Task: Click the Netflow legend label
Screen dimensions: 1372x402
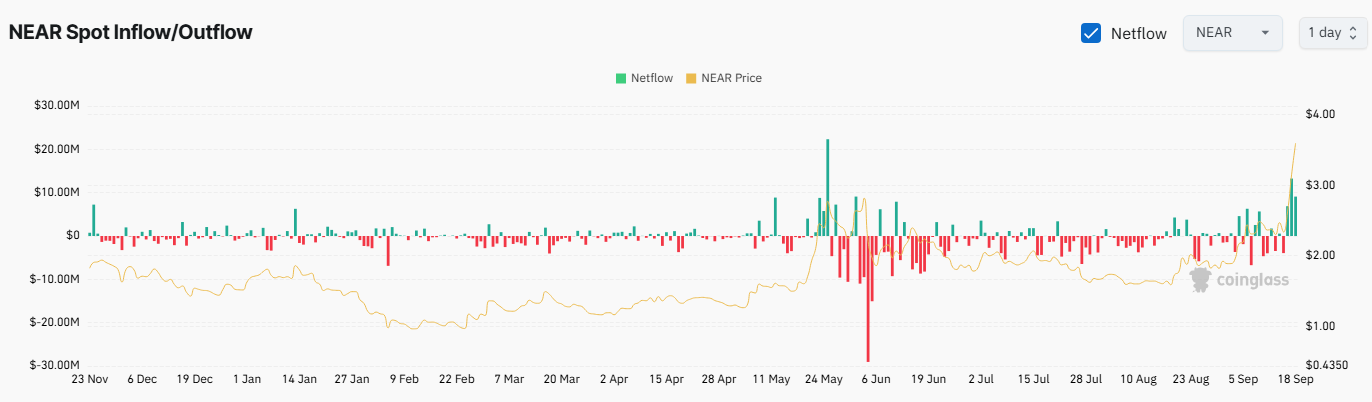Action: tap(651, 78)
